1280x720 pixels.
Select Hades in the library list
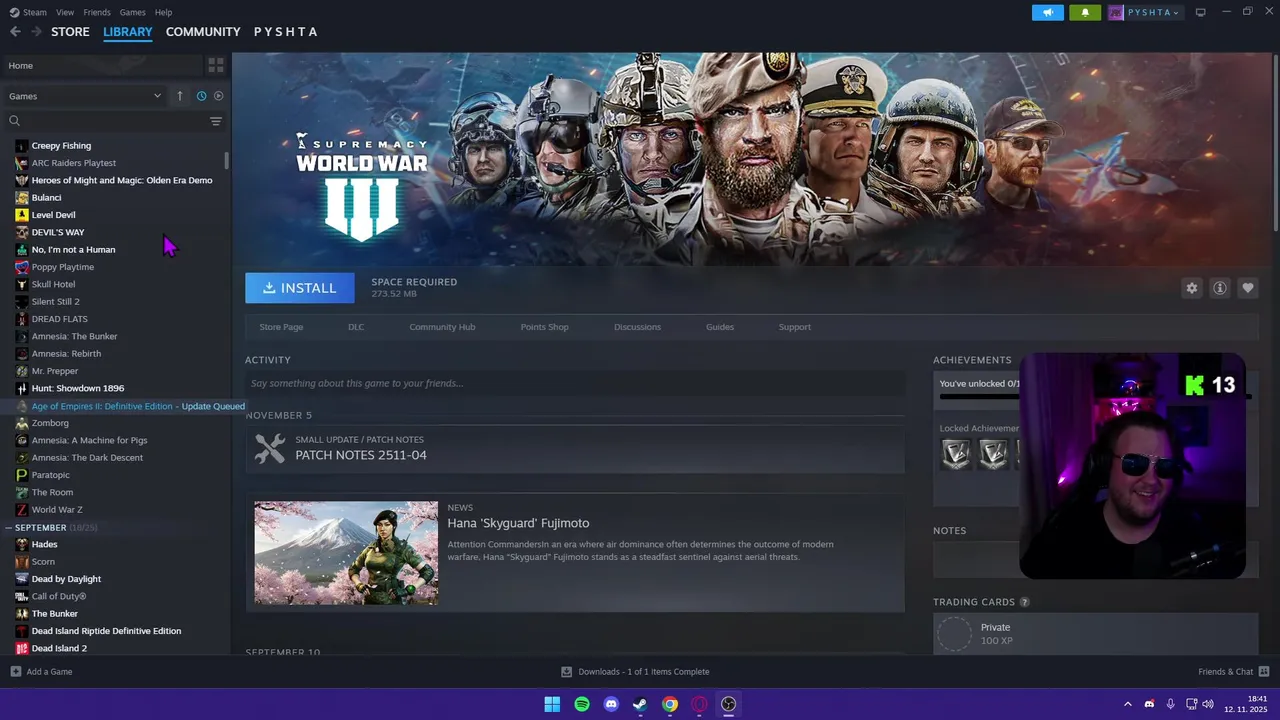tap(44, 545)
